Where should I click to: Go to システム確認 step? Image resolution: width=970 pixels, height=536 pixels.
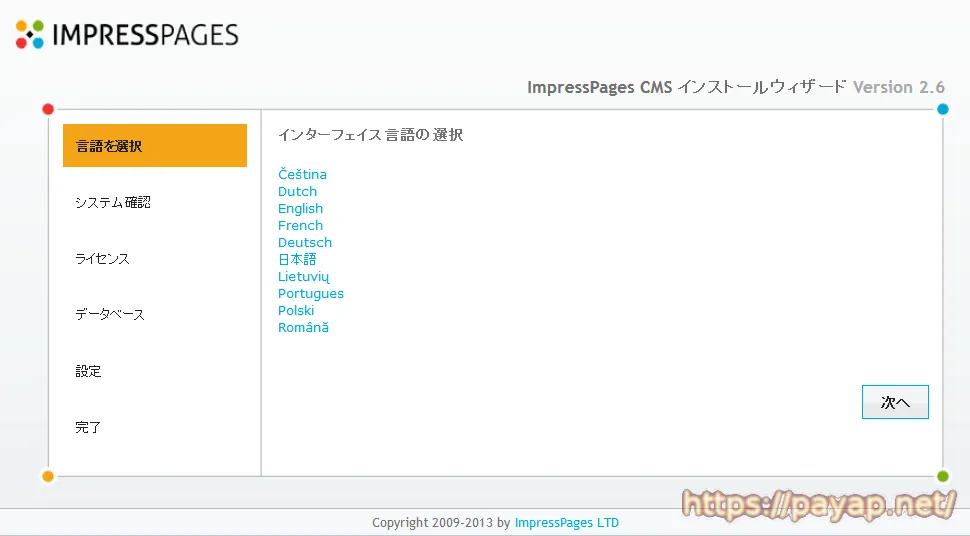113,202
